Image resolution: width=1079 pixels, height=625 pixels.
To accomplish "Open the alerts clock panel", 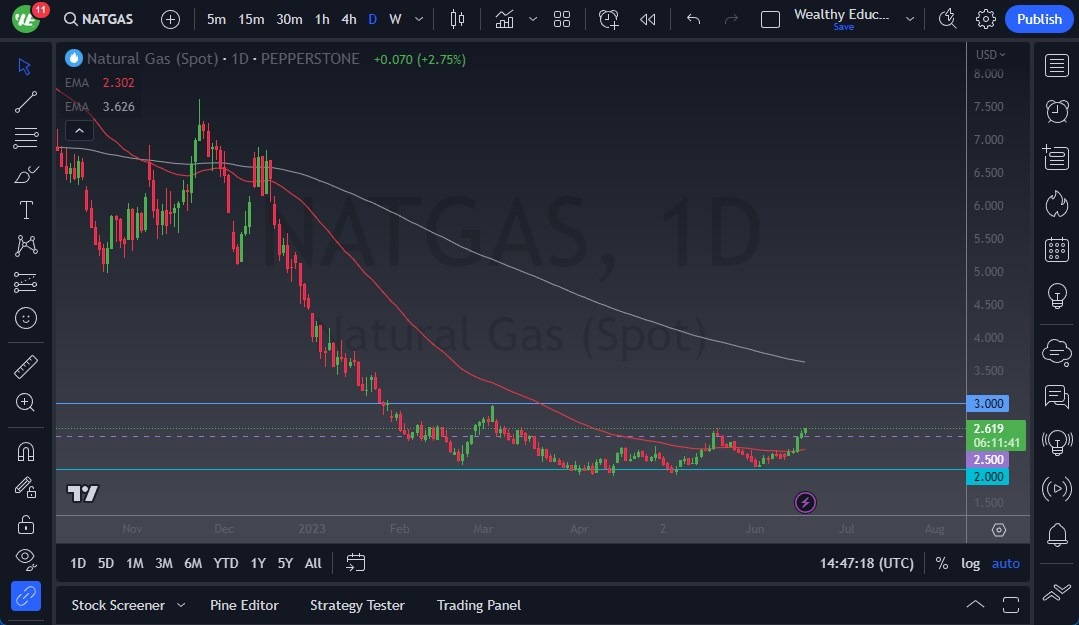I will 1056,111.
